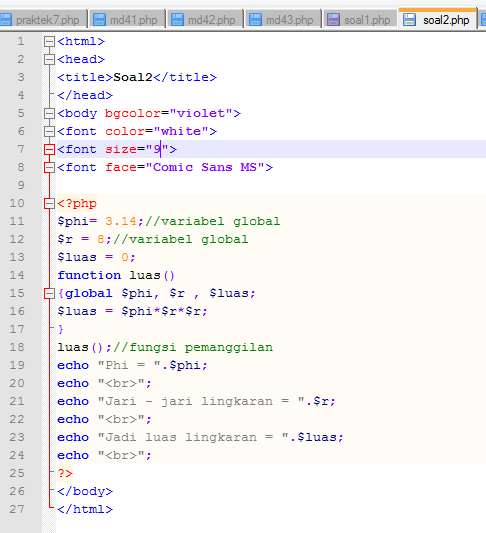Click the save icon on md43.php tab

pos(255,20)
